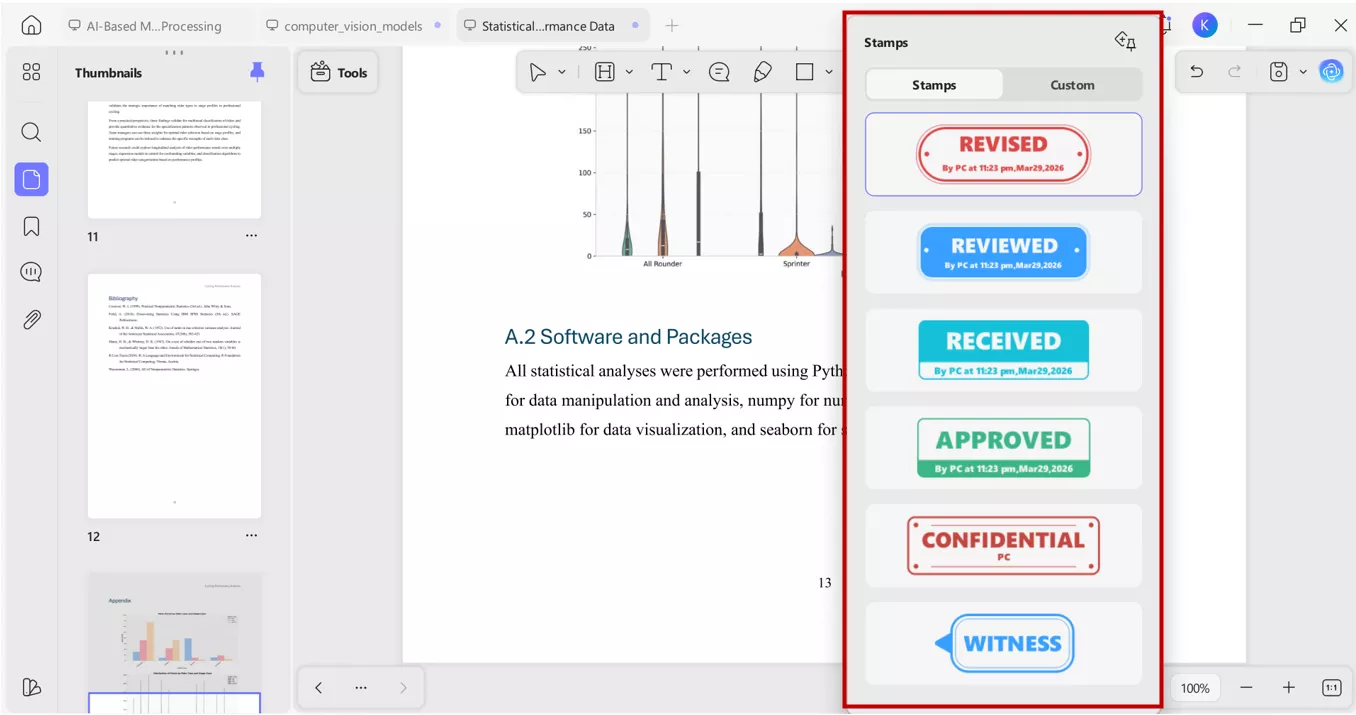Select the Appendix page thumbnail
1356x715 pixels.
(174, 642)
